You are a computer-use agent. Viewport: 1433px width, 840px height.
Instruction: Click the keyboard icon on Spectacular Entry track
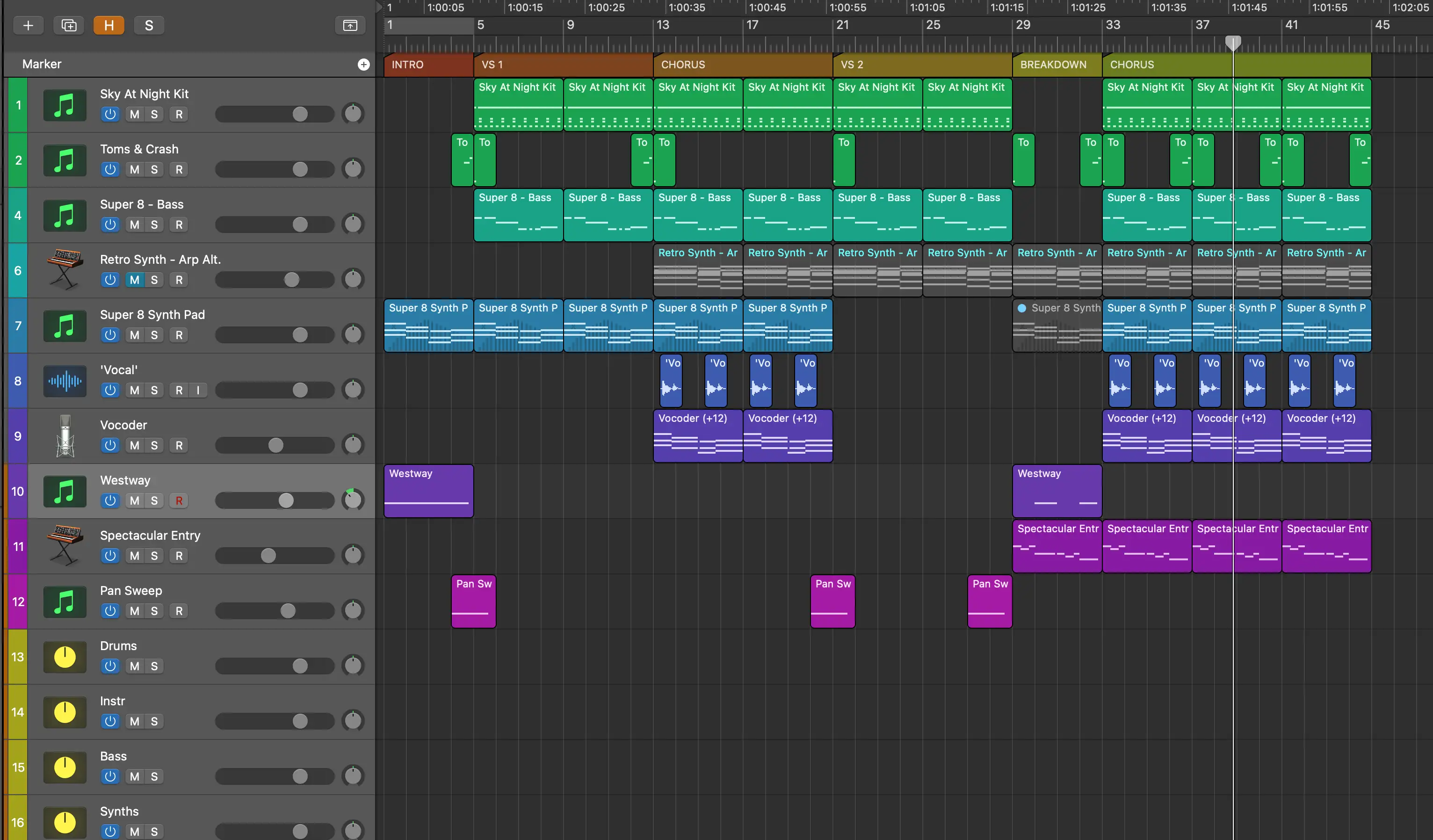point(62,545)
